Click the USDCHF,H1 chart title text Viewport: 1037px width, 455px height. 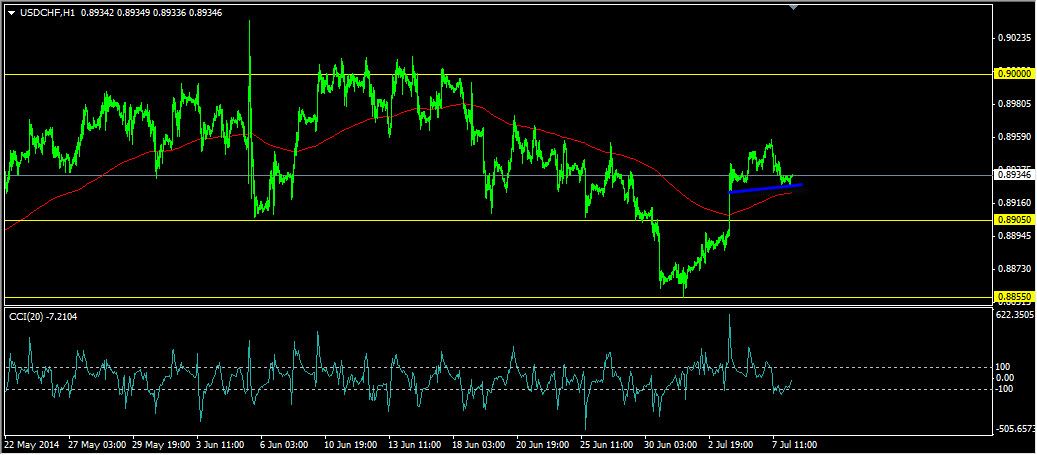point(46,12)
